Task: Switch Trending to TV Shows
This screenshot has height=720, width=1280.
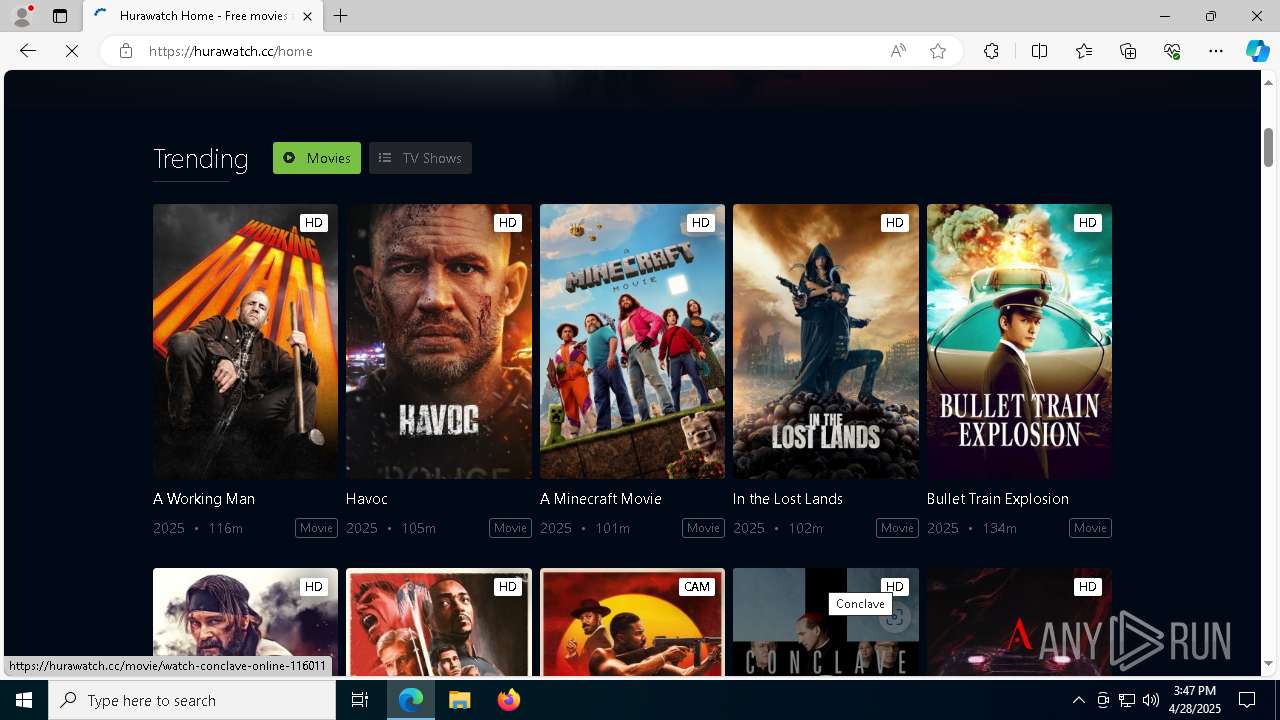Action: (x=420, y=158)
